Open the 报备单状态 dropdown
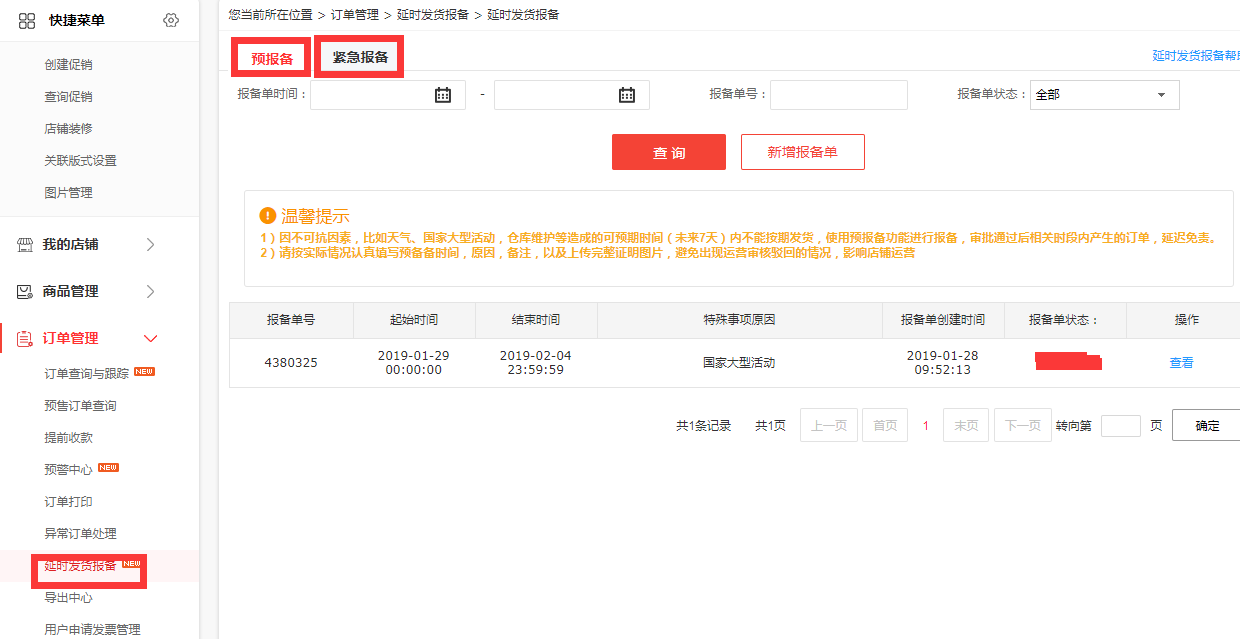This screenshot has height=639, width=1240. (x=1104, y=95)
